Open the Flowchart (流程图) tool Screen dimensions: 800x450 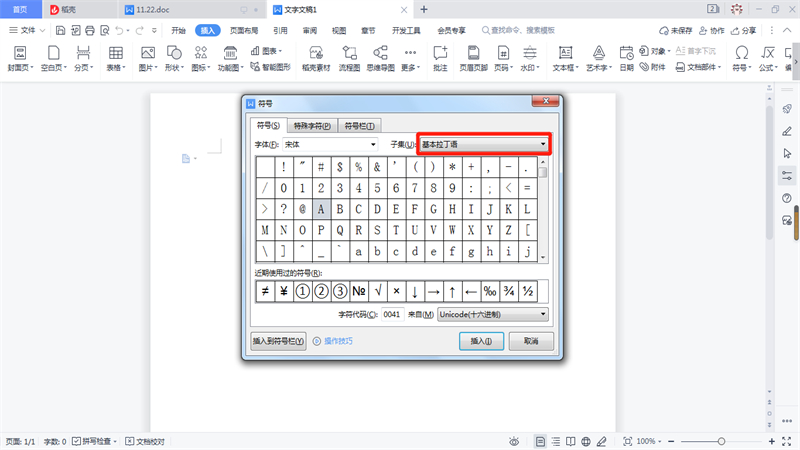click(348, 57)
